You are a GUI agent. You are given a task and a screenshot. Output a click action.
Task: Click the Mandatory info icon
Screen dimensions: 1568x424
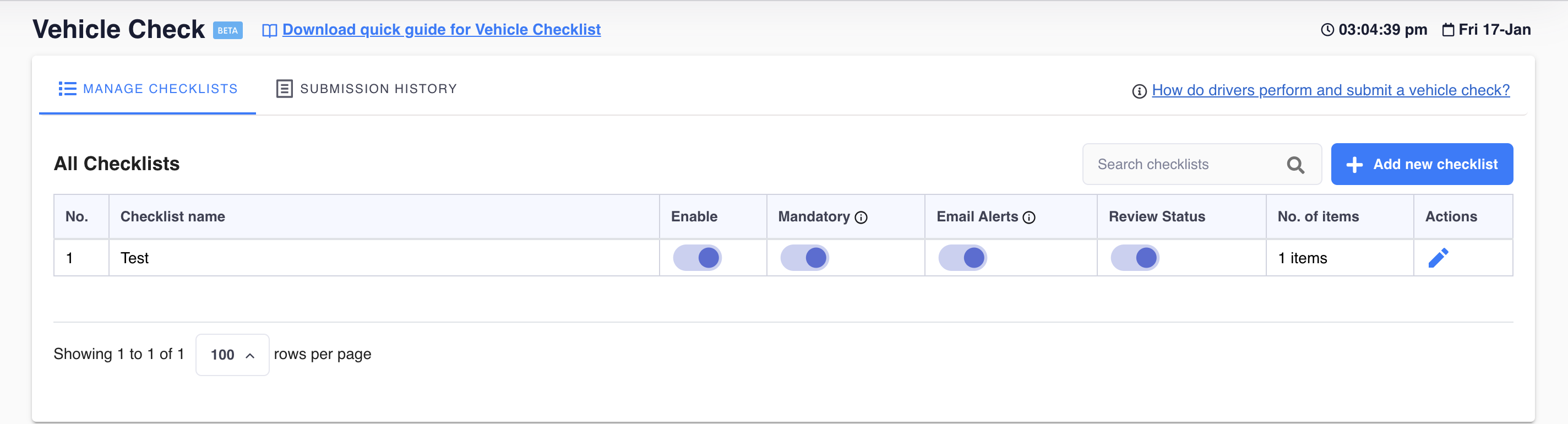coord(861,218)
